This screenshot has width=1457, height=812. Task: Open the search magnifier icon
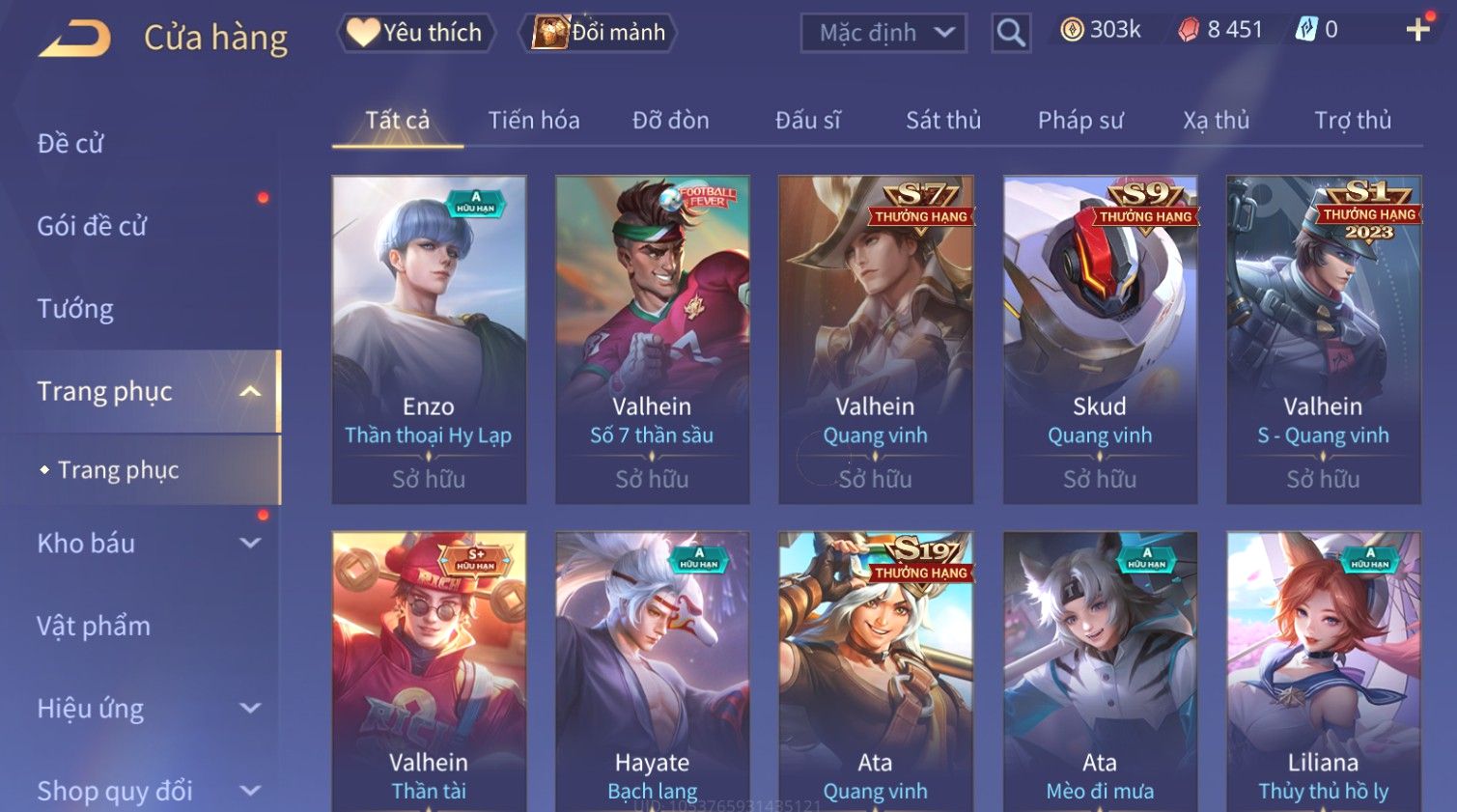pos(1011,33)
